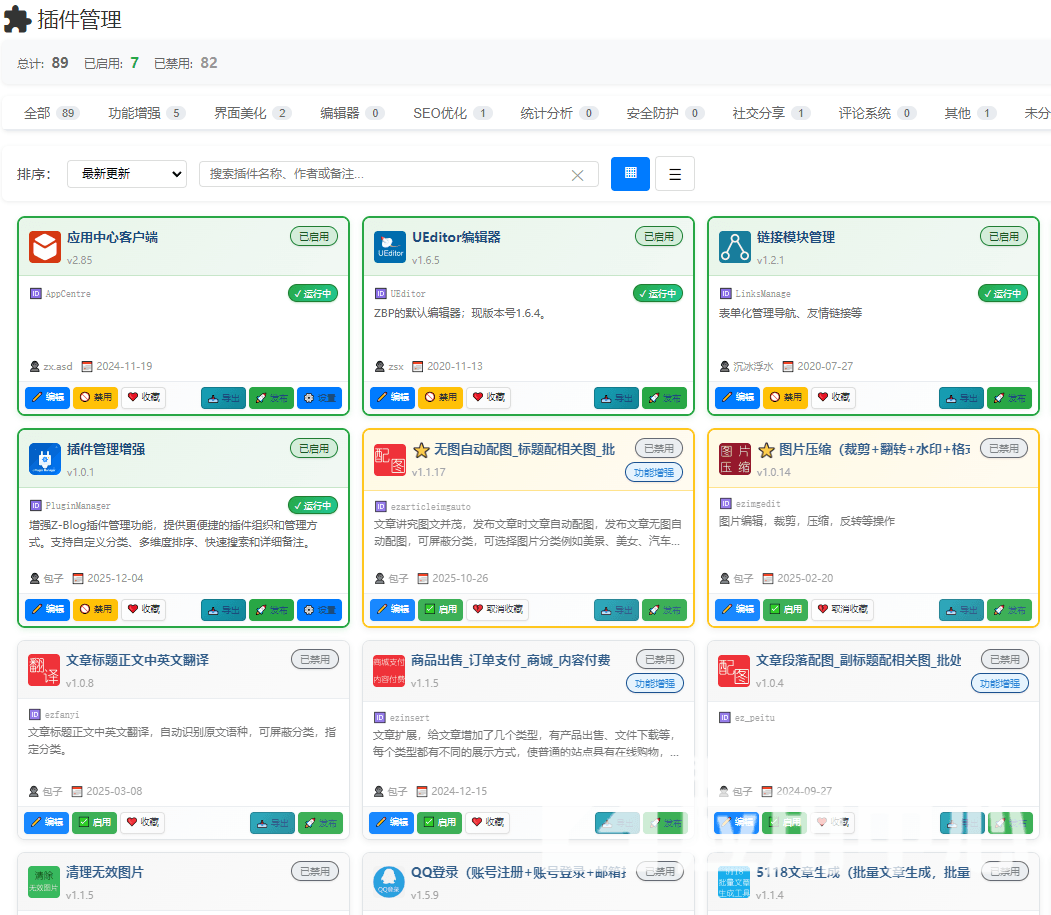The image size is (1051, 915).
Task: Enable the 图片压缩 plugin
Action: [x=785, y=609]
